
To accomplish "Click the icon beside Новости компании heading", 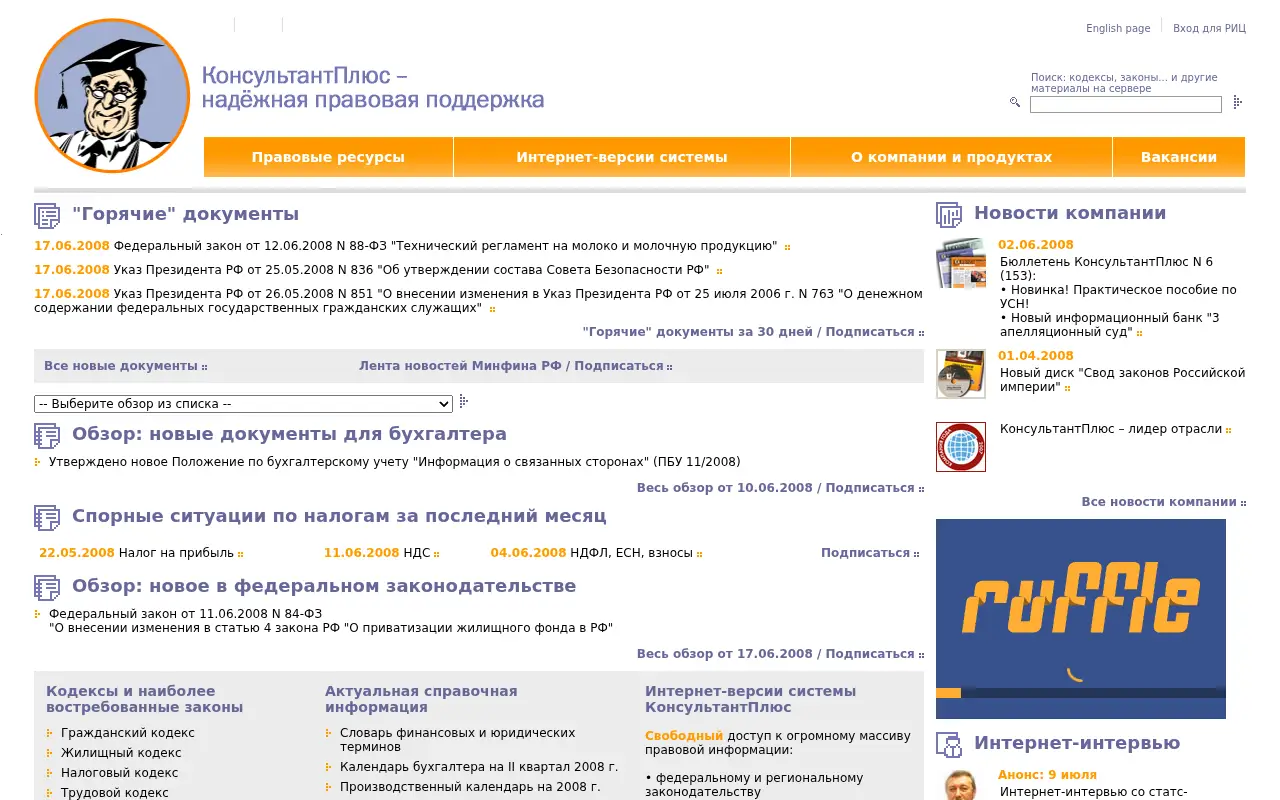I will [949, 214].
